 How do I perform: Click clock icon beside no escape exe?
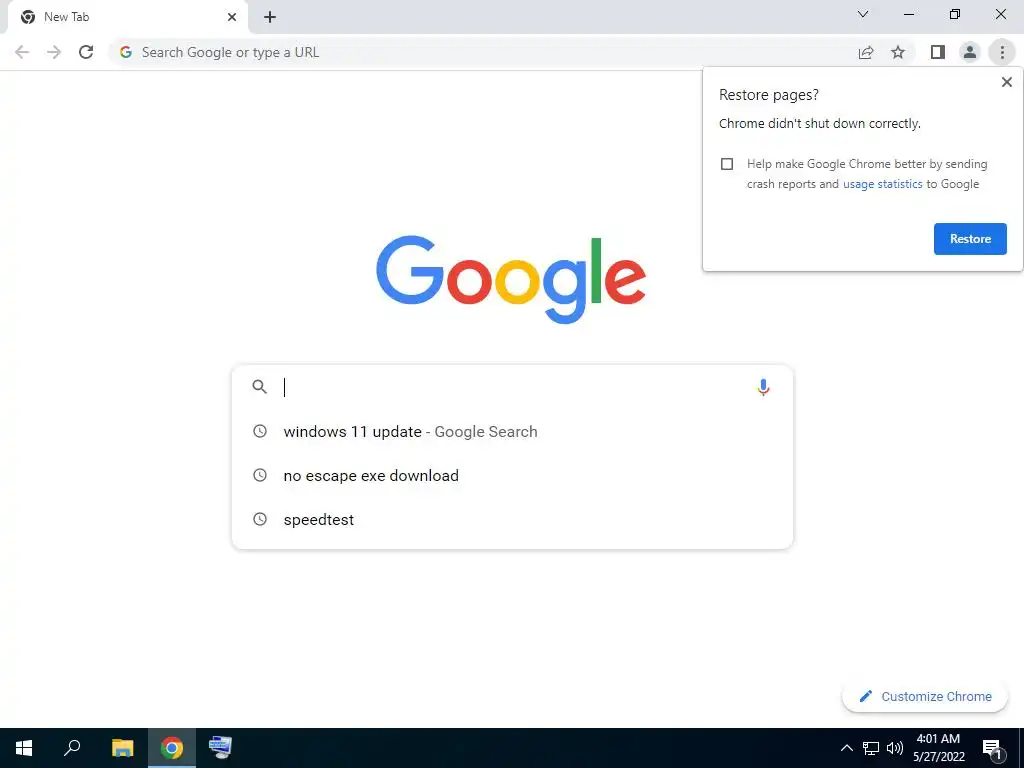pyautogui.click(x=260, y=475)
